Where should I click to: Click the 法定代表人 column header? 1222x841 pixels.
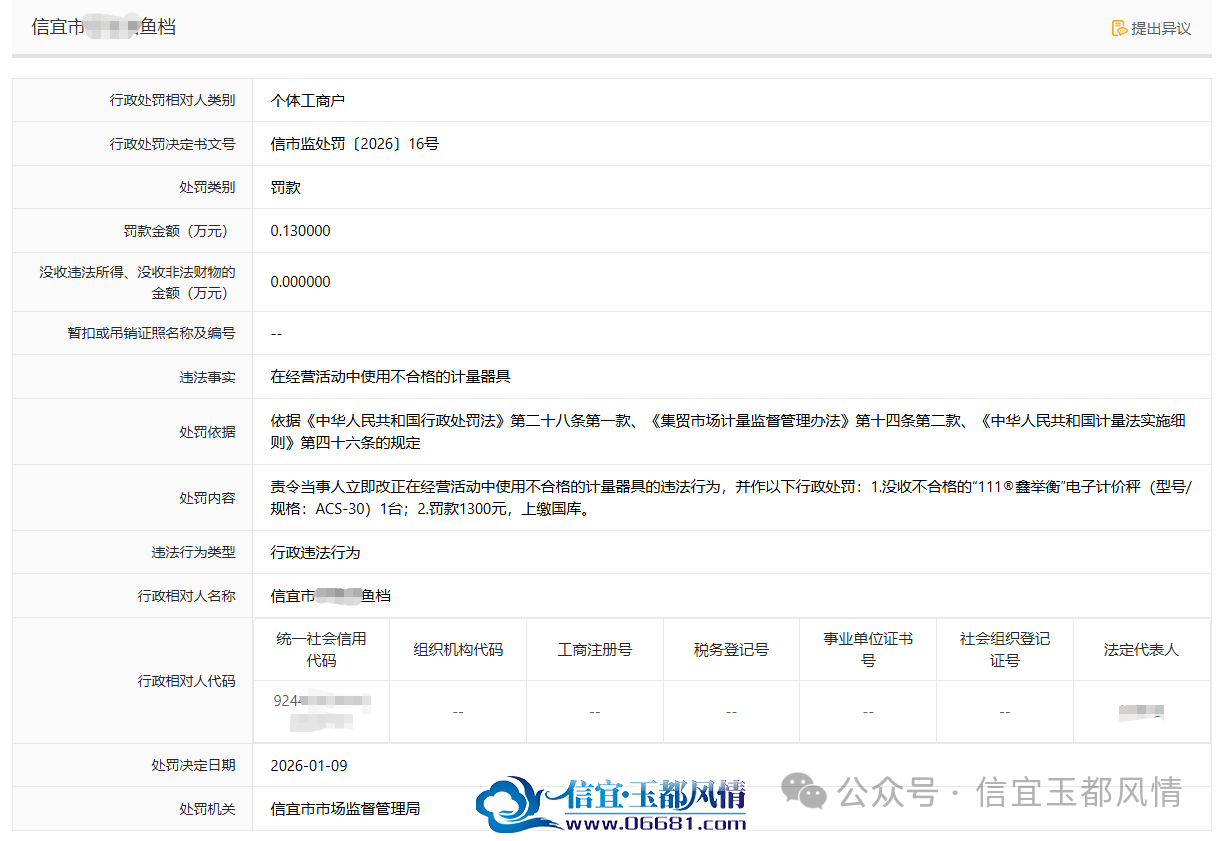click(x=1141, y=649)
